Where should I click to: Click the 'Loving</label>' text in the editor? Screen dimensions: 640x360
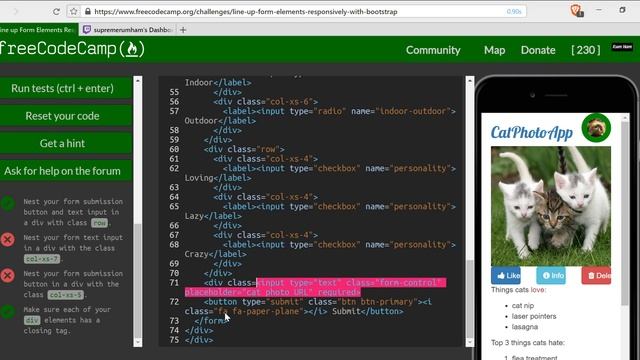coord(218,178)
